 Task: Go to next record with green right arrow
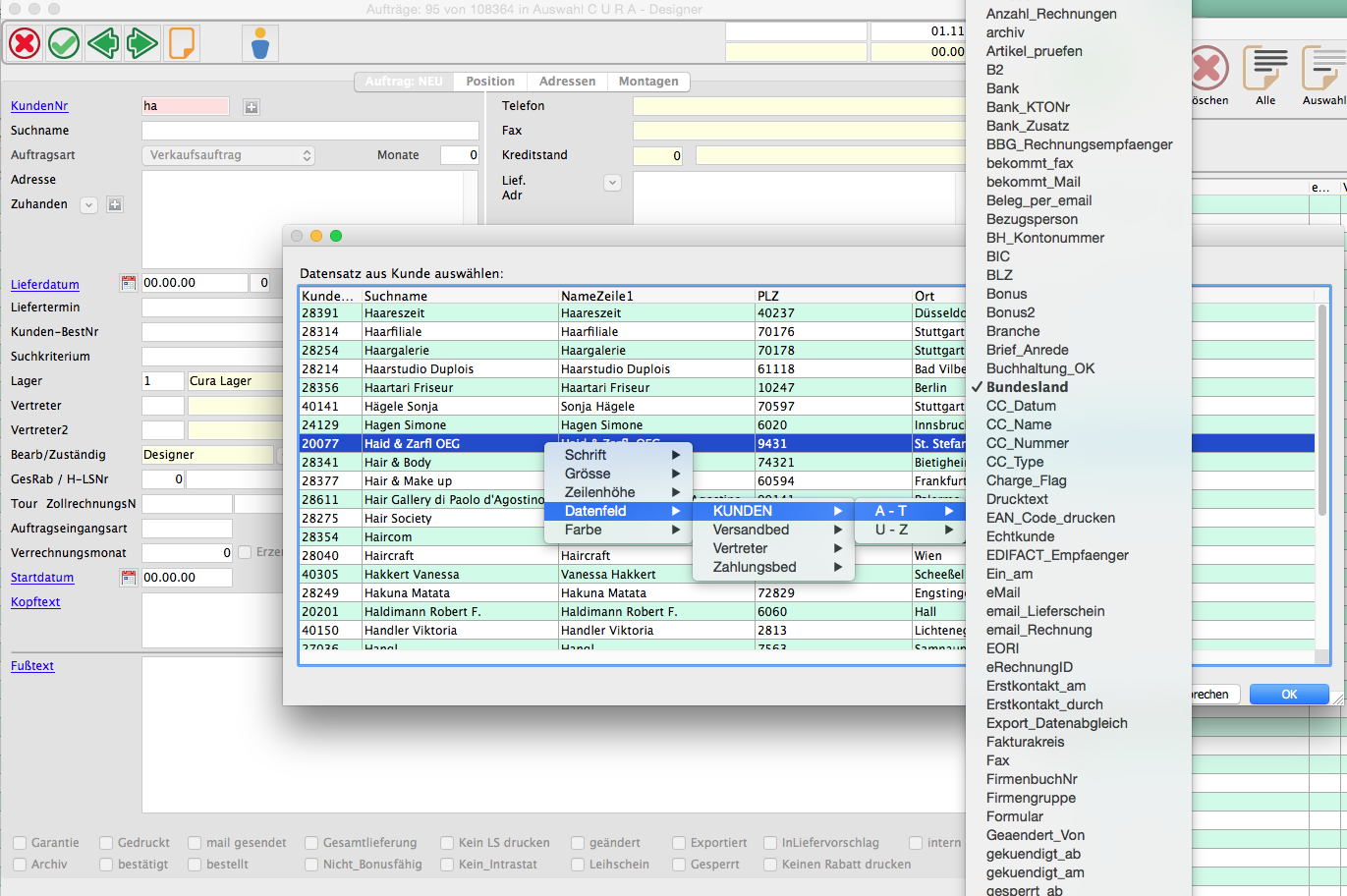[x=142, y=43]
